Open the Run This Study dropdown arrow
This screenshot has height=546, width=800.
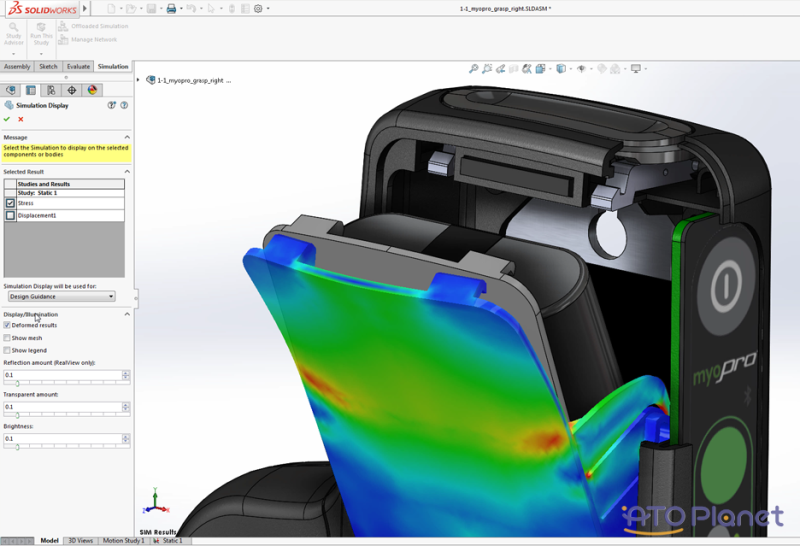click(x=41, y=54)
